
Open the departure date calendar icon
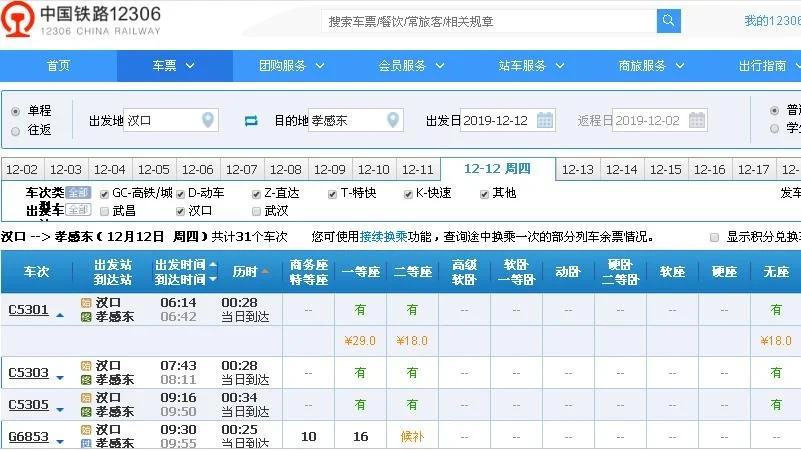(x=545, y=120)
